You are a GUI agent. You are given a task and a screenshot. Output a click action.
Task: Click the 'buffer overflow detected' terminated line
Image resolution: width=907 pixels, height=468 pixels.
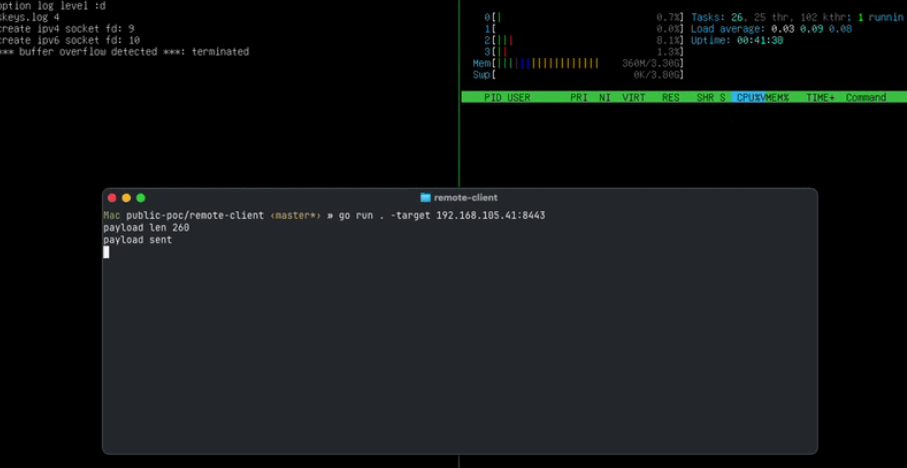point(124,51)
